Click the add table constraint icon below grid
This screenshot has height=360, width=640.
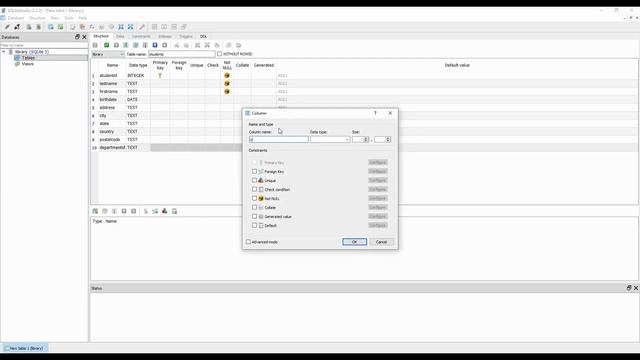[95, 211]
